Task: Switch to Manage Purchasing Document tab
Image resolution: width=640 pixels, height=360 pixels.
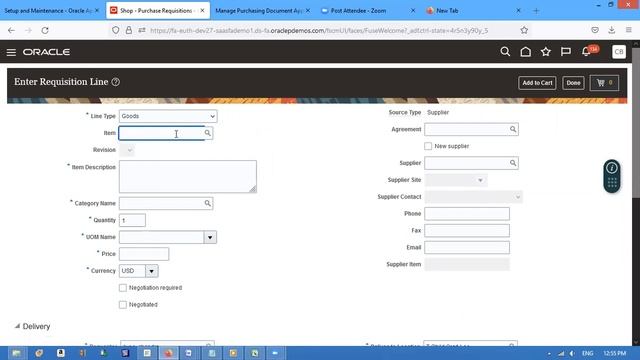Action: (259, 11)
